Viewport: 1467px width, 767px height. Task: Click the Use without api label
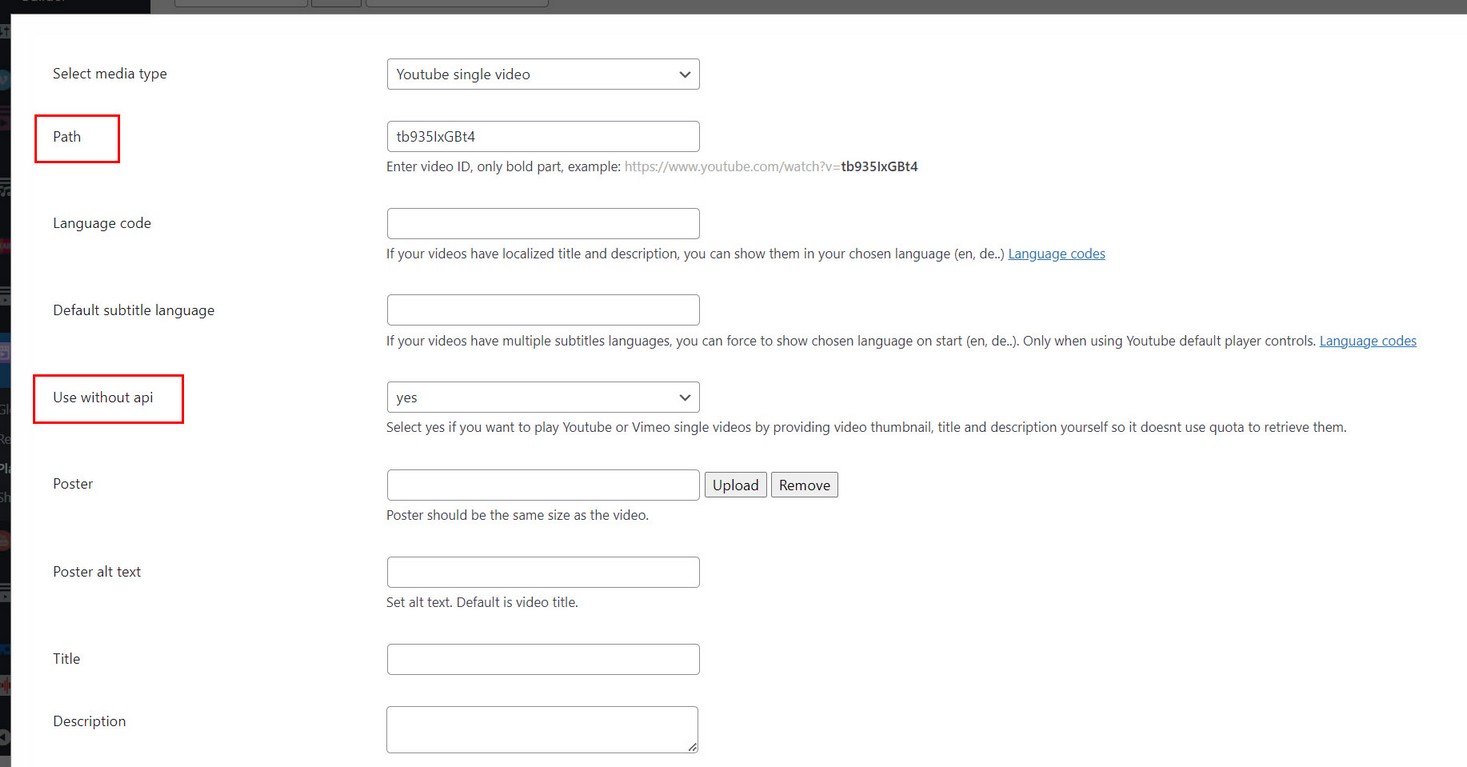click(x=103, y=397)
